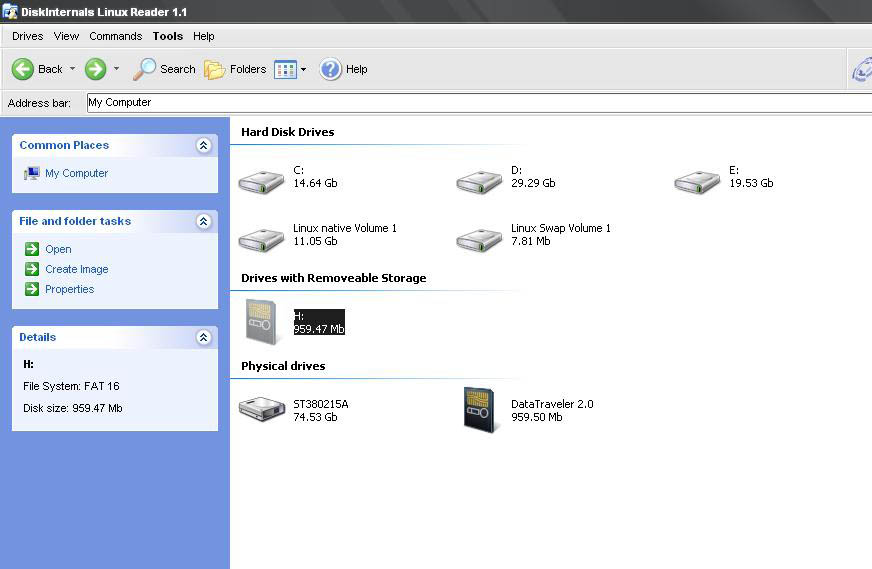Click the Search toolbar label

click(x=178, y=69)
